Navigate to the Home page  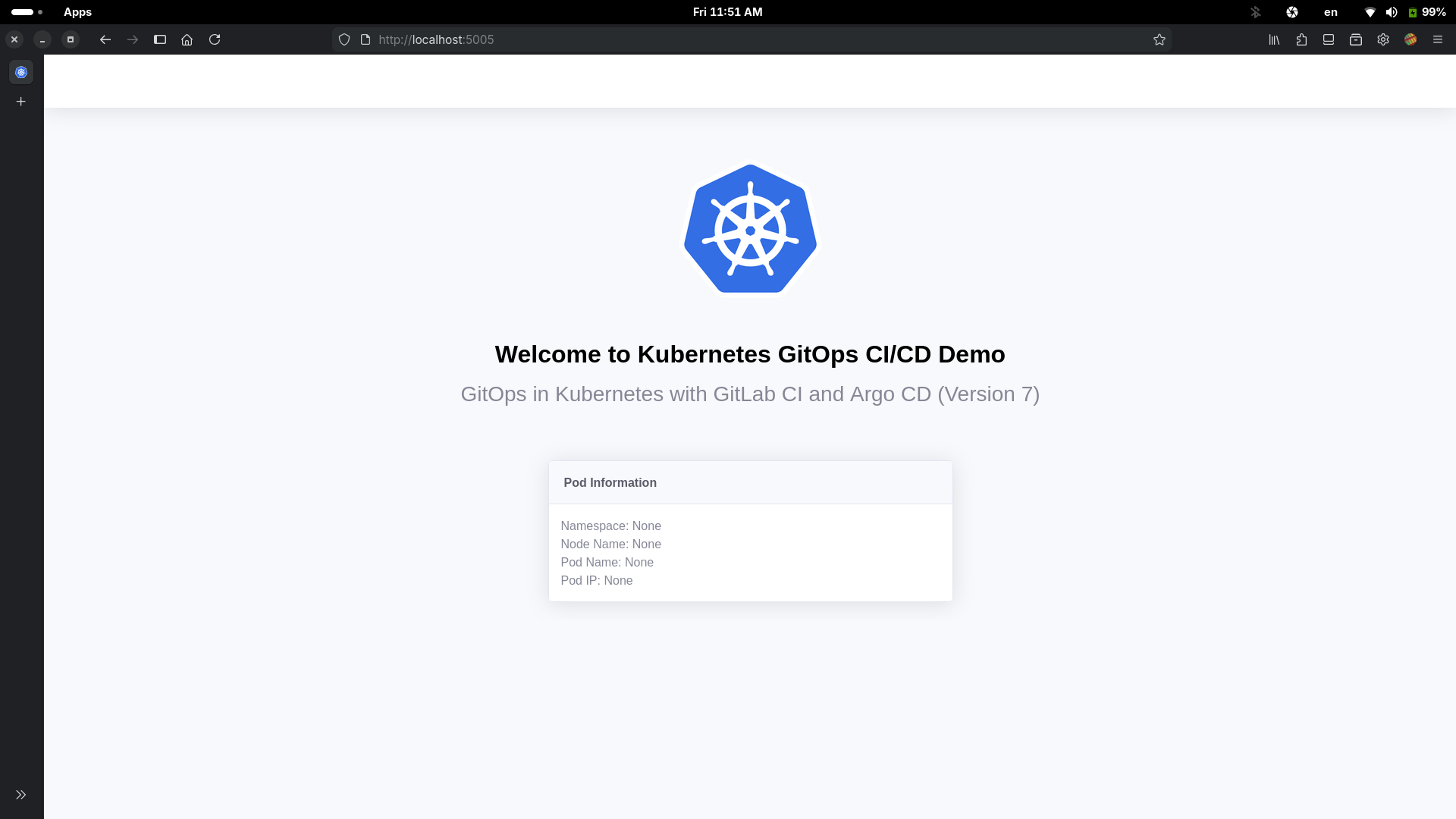187,39
